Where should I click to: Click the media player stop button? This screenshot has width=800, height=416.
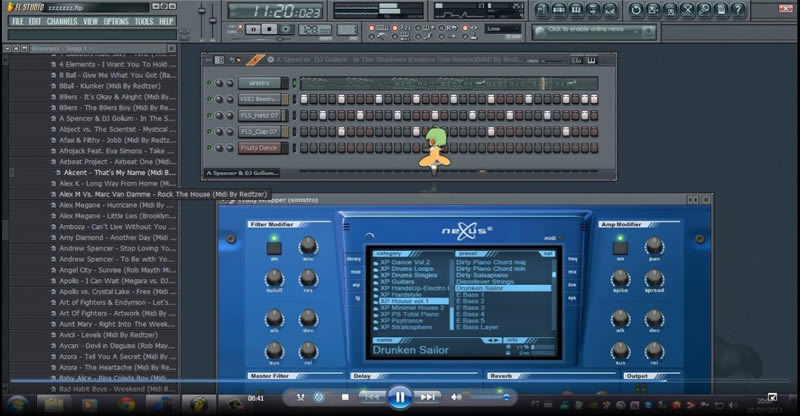coord(345,397)
